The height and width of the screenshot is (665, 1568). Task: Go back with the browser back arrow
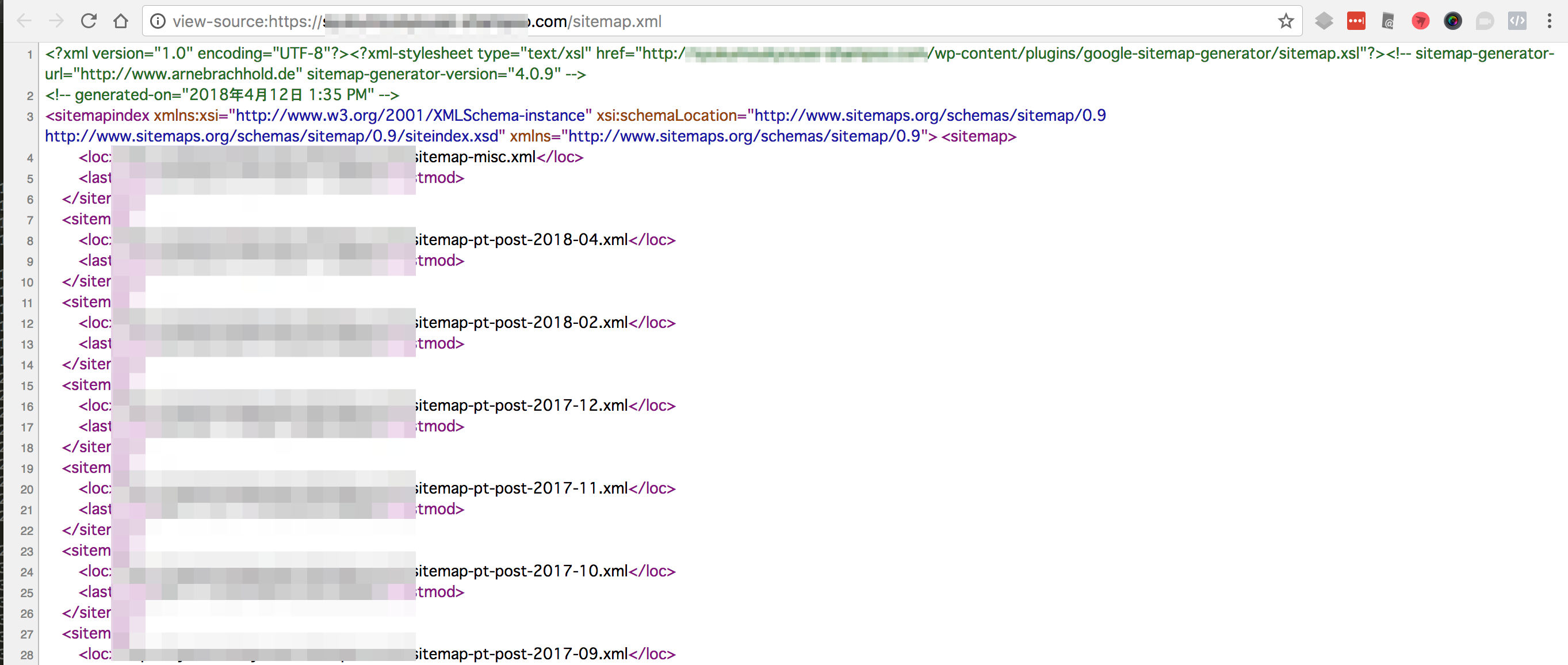point(24,21)
